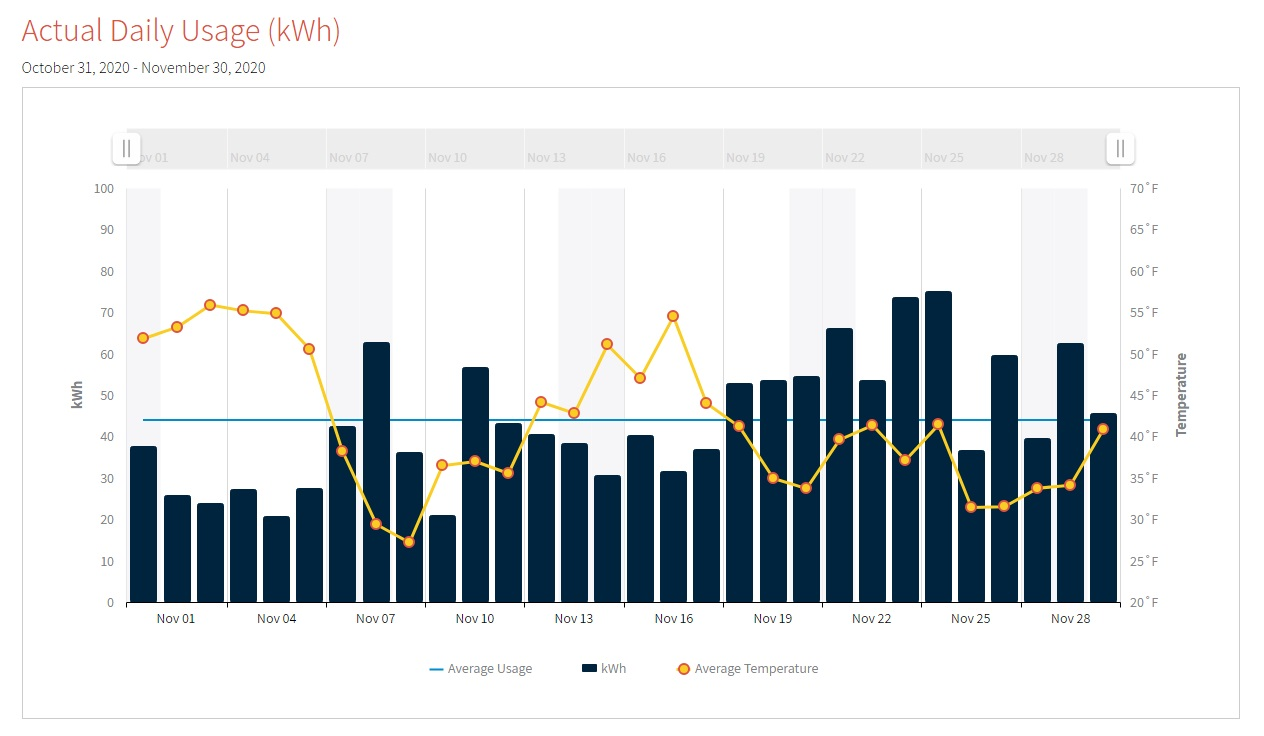The height and width of the screenshot is (736, 1264).
Task: Click the left range selector handle
Action: tap(126, 149)
